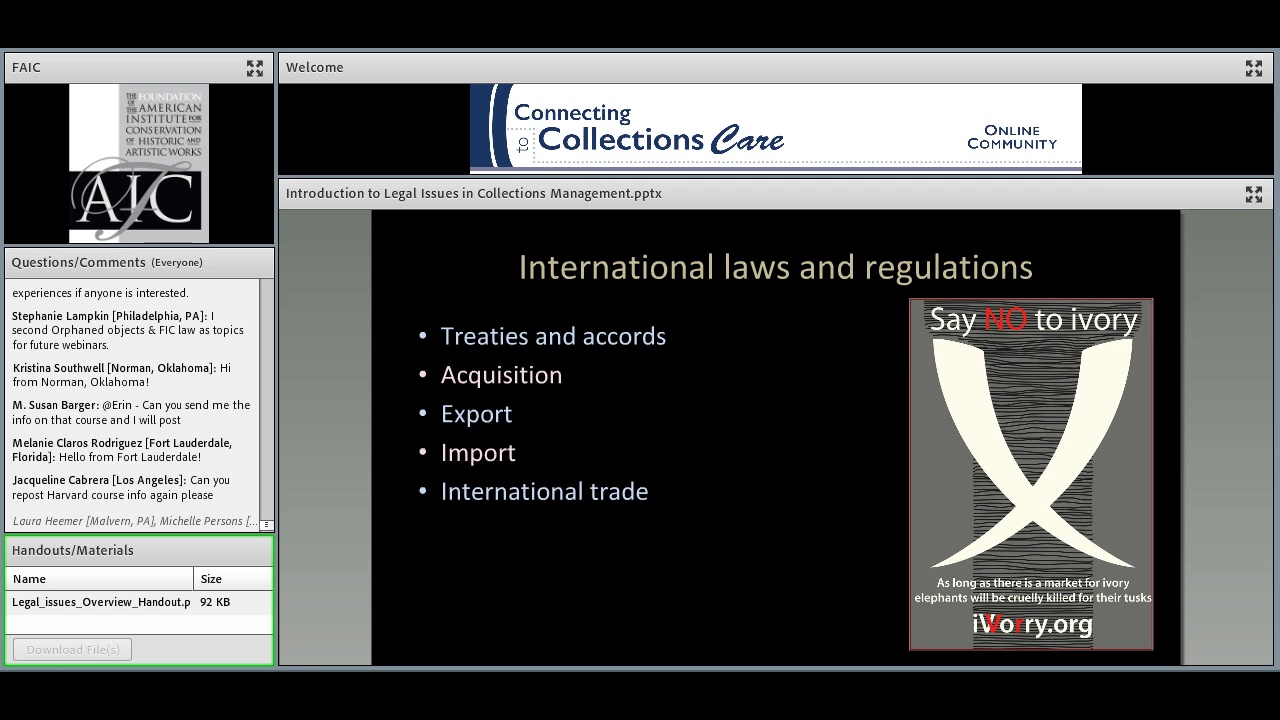
Task: Click the Connecting to Collections Care banner
Action: coord(776,129)
